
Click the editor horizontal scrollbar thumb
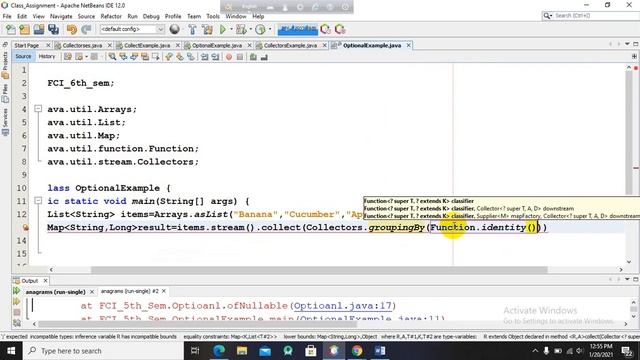pyautogui.click(x=319, y=270)
